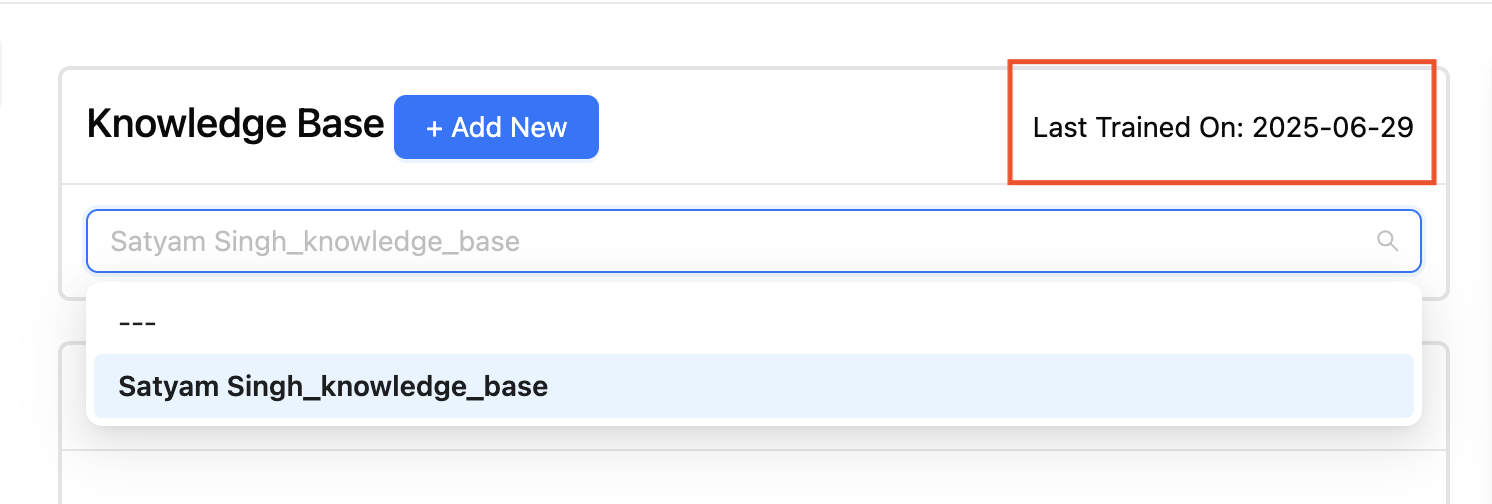1492x504 pixels.
Task: Click the search glass in the selector
Action: click(x=1387, y=241)
